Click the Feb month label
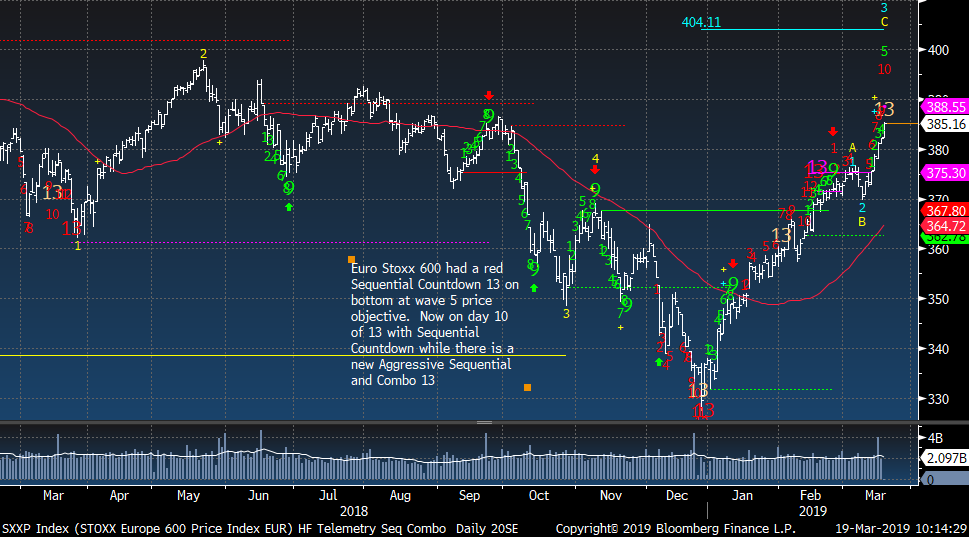969x537 pixels. (810, 496)
